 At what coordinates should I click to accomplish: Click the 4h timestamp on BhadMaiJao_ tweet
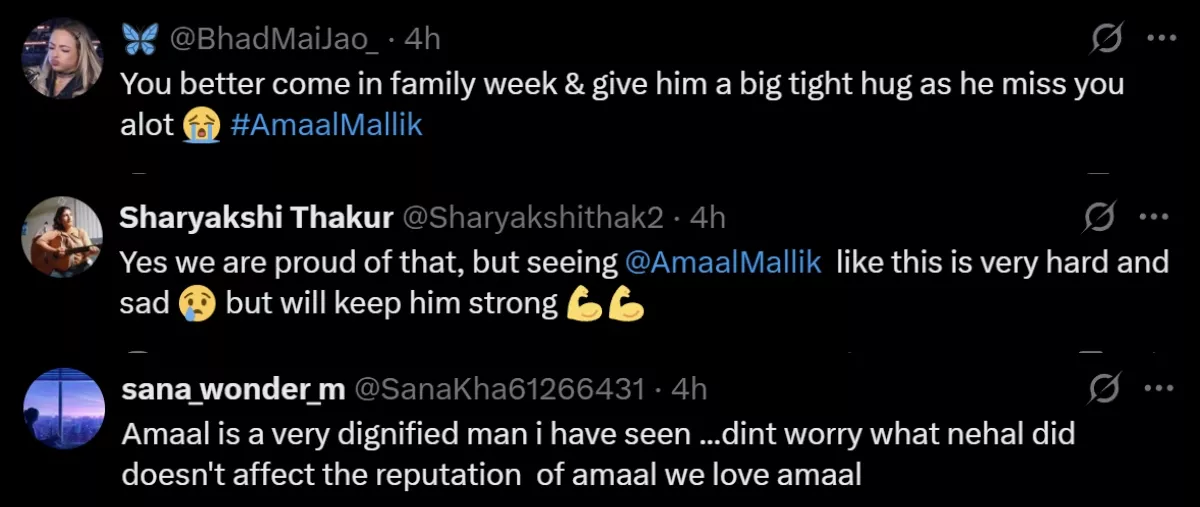pos(422,39)
